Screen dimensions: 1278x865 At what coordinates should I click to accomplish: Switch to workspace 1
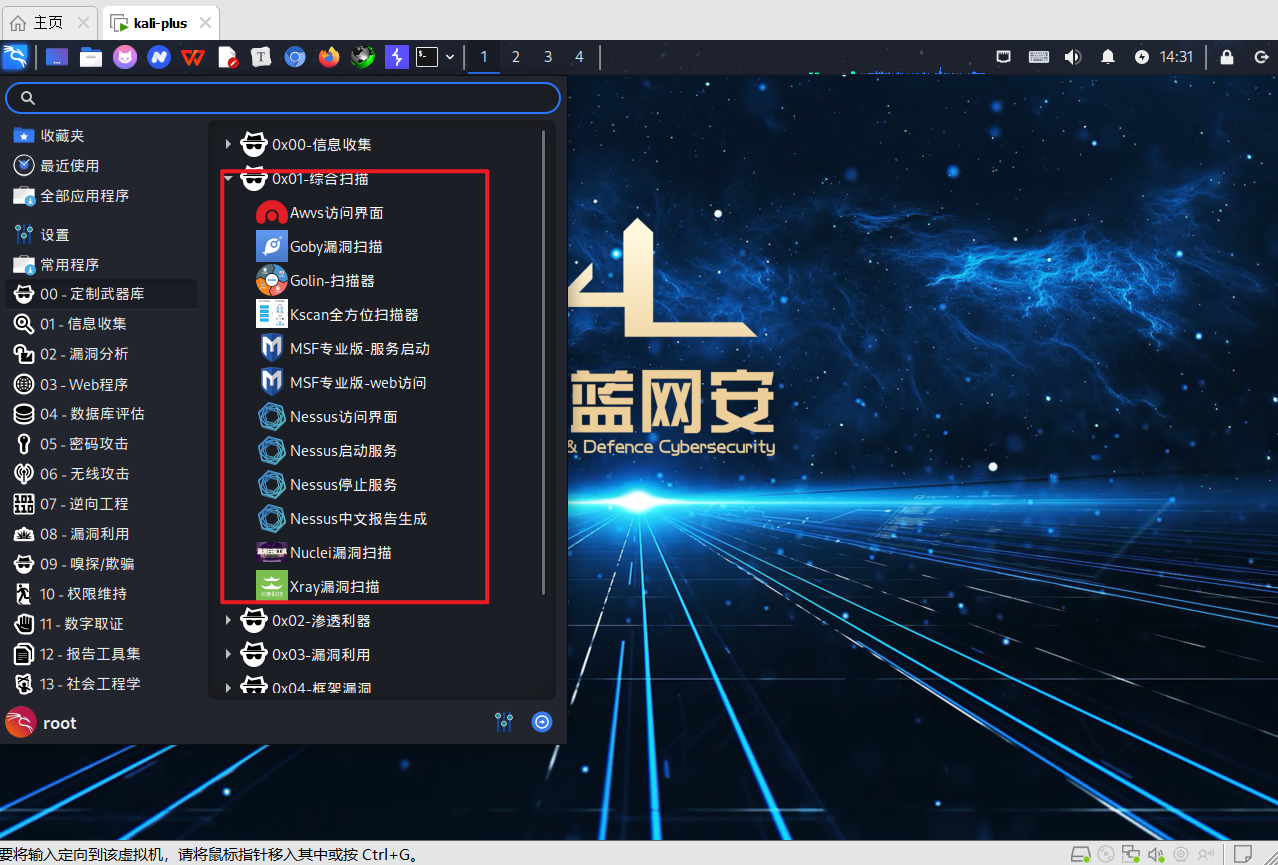pos(484,57)
